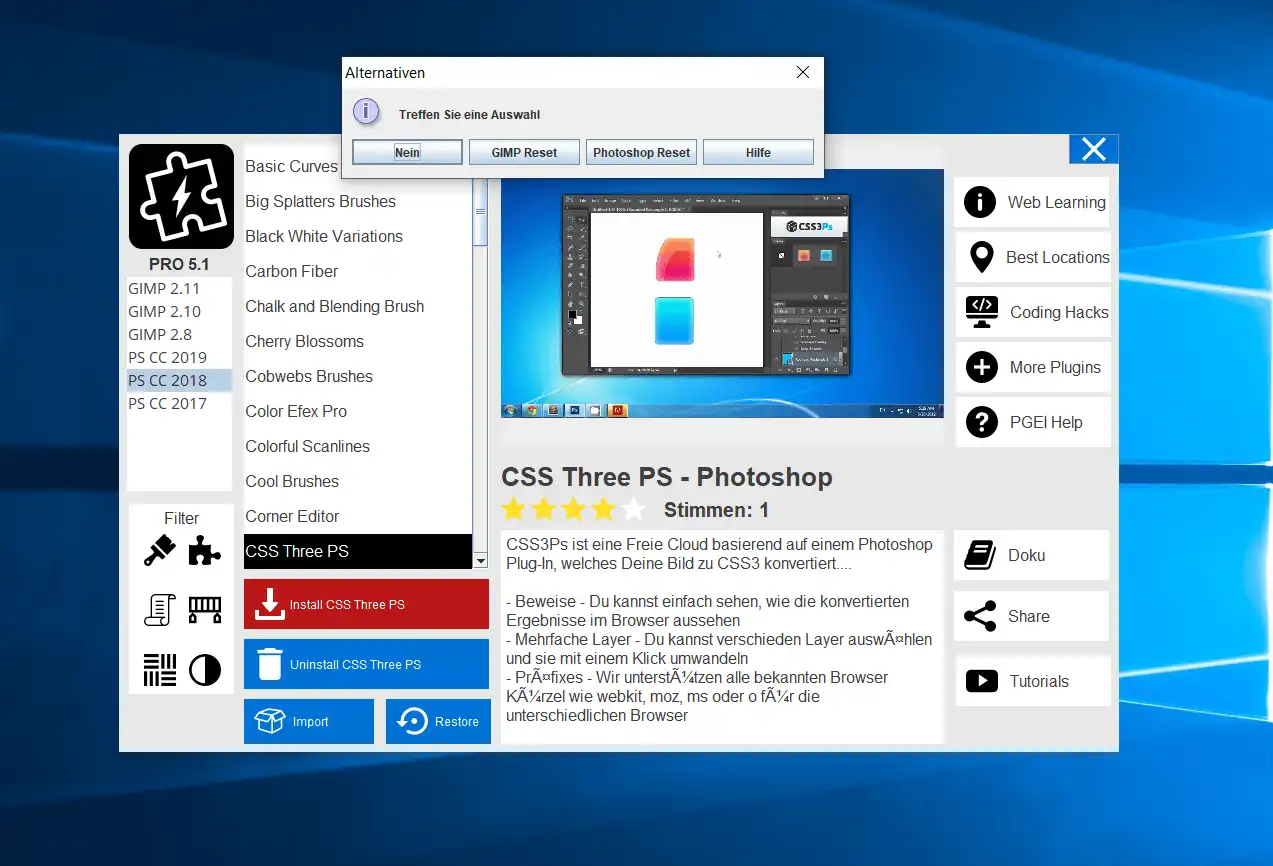This screenshot has width=1273, height=866.
Task: Click the Best Locations pin icon
Action: (x=982, y=257)
